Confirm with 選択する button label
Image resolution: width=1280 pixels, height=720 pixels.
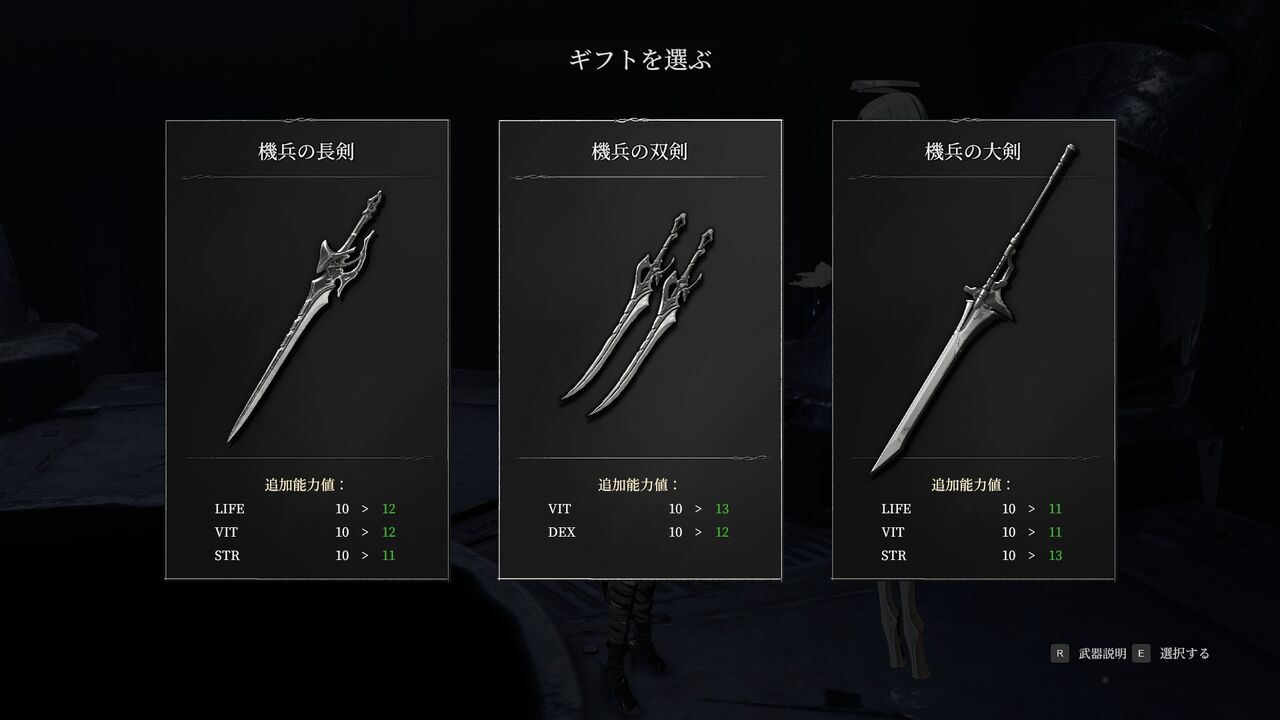pos(1185,653)
